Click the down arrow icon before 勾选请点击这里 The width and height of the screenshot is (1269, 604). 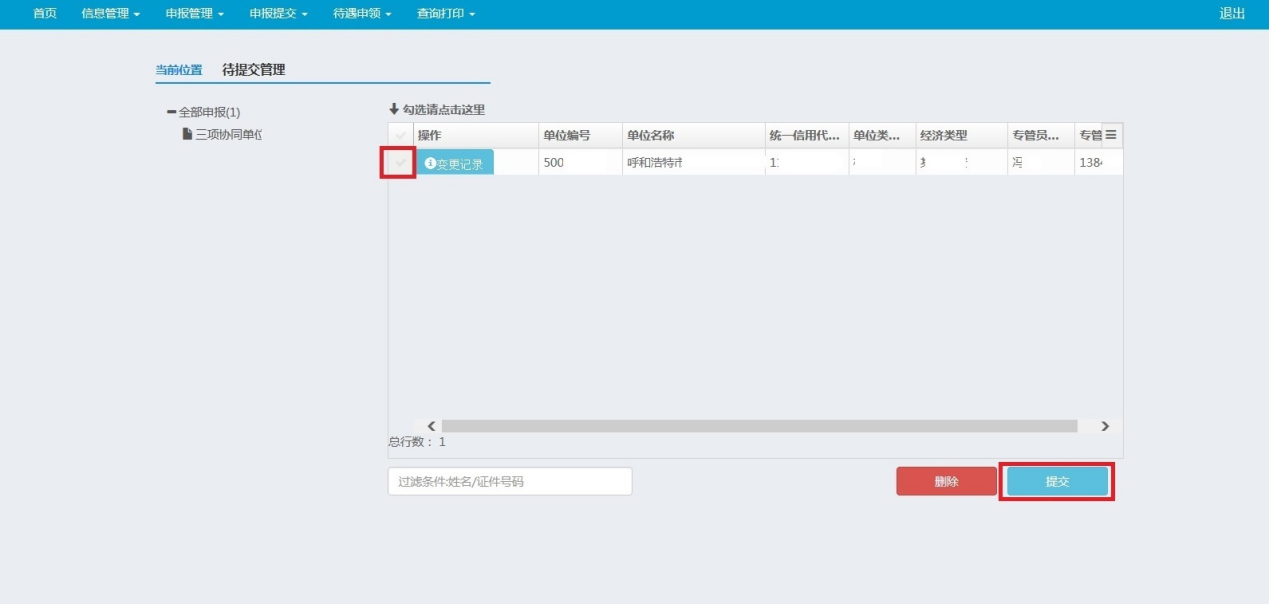coord(394,109)
